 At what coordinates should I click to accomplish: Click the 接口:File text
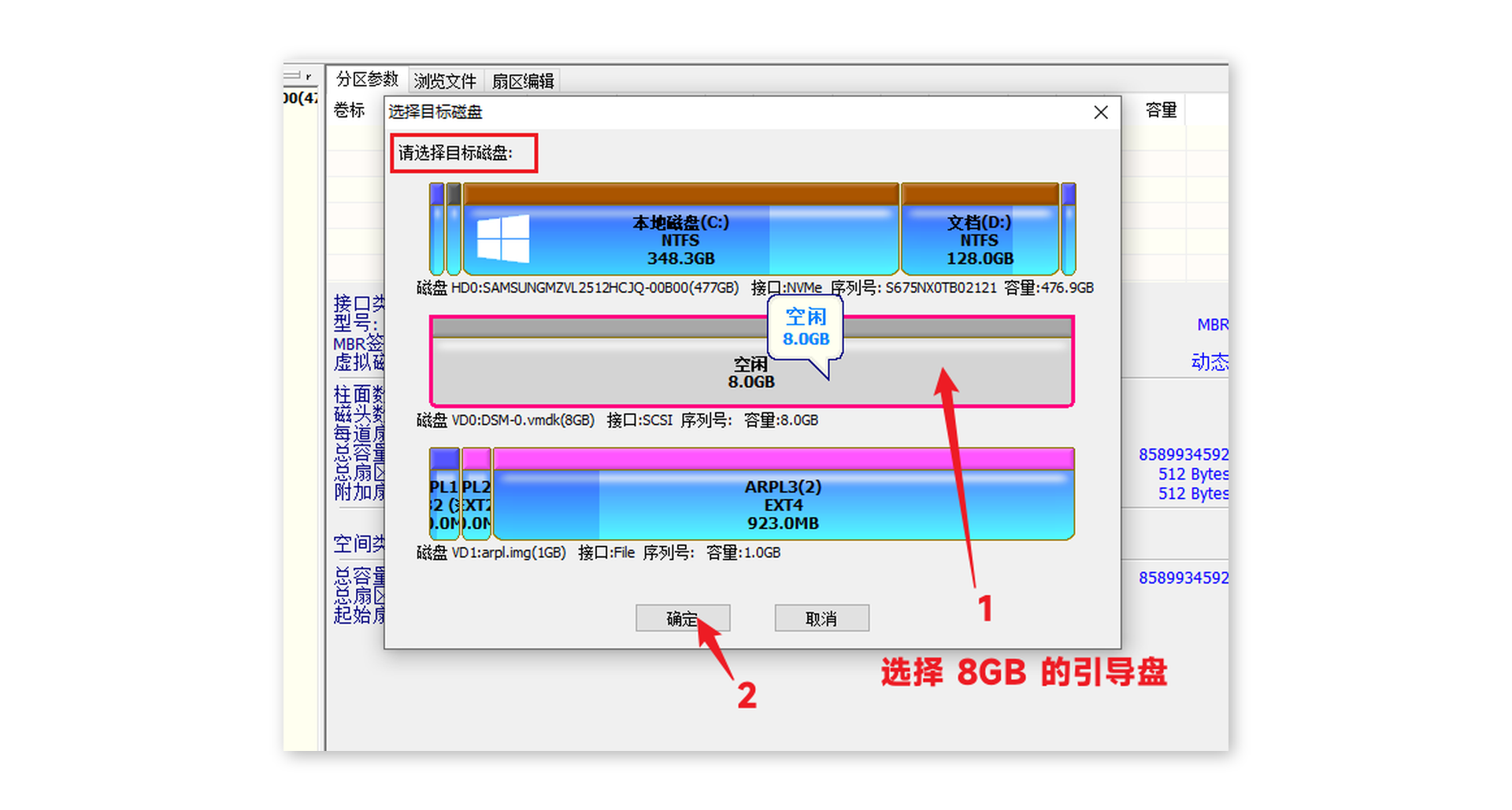[606, 553]
